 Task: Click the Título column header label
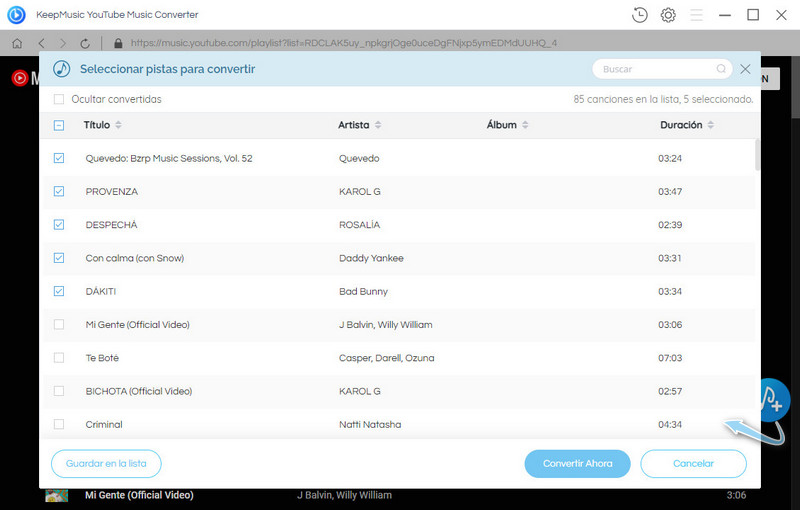pos(97,125)
